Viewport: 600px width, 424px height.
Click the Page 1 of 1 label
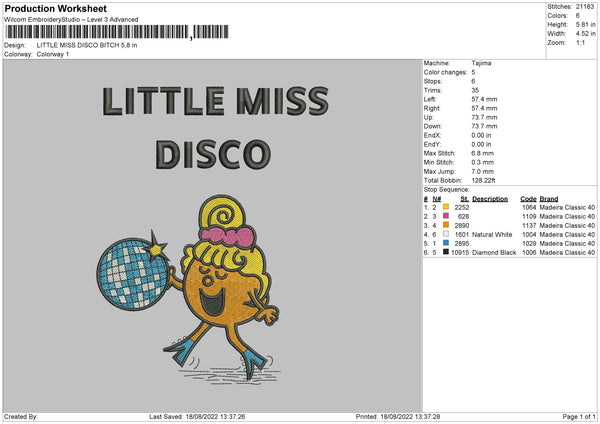click(x=579, y=417)
